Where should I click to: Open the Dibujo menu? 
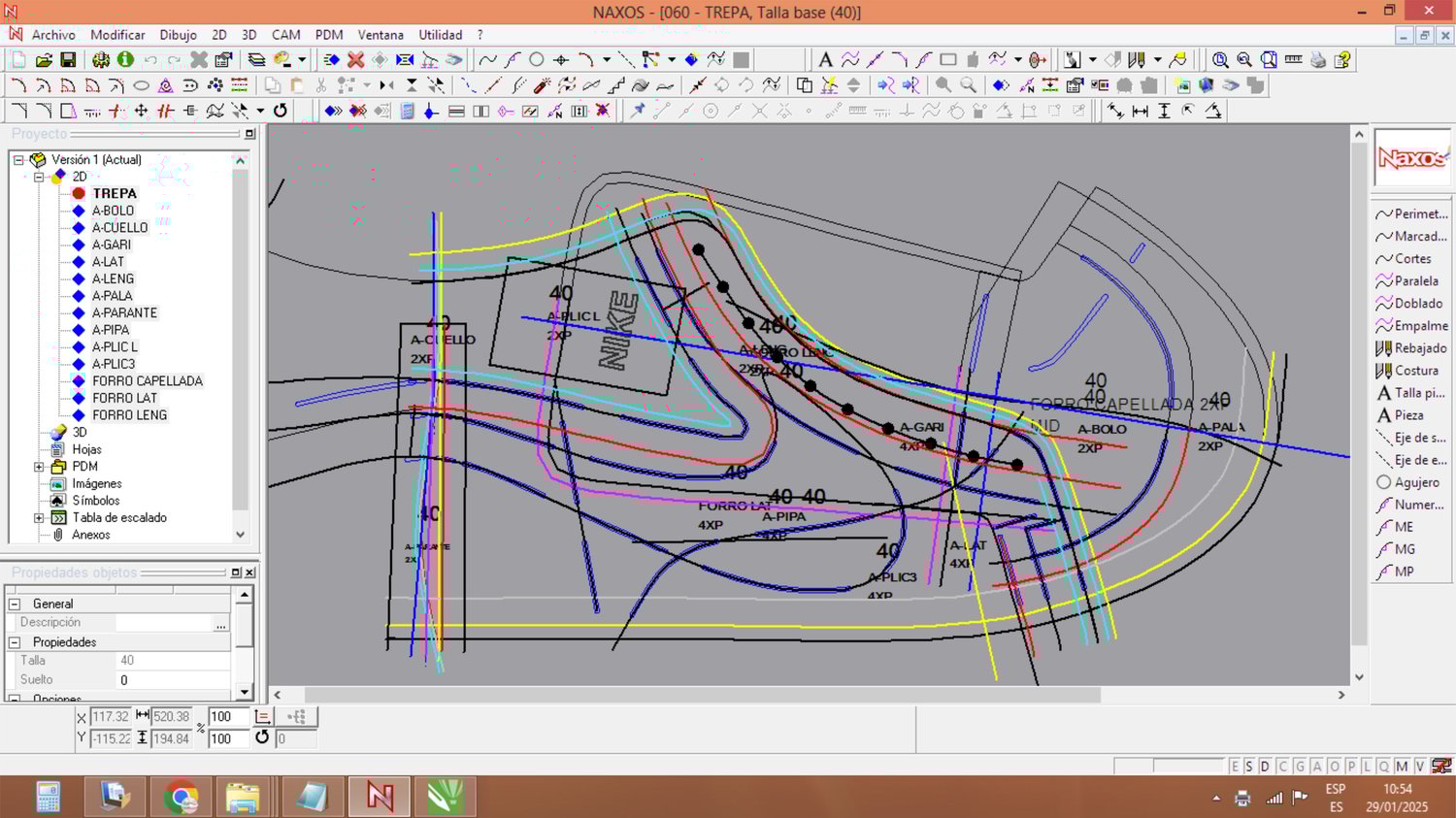pyautogui.click(x=178, y=35)
